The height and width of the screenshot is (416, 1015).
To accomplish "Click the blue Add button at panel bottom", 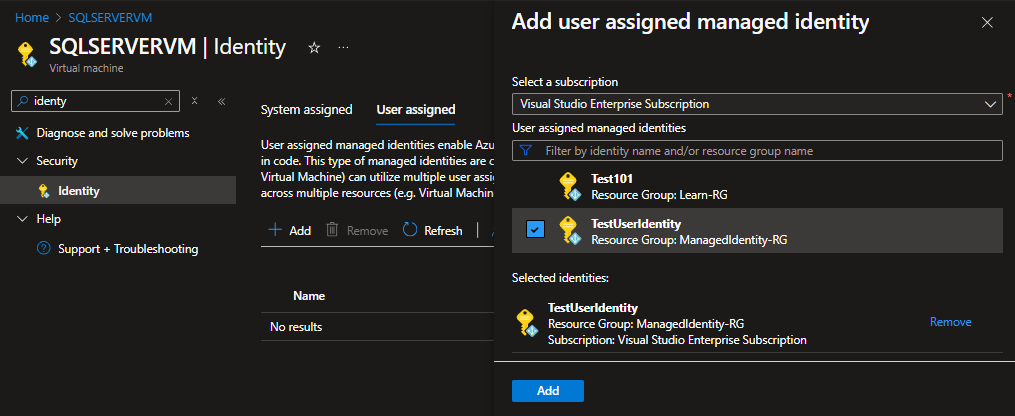I will pyautogui.click(x=548, y=391).
